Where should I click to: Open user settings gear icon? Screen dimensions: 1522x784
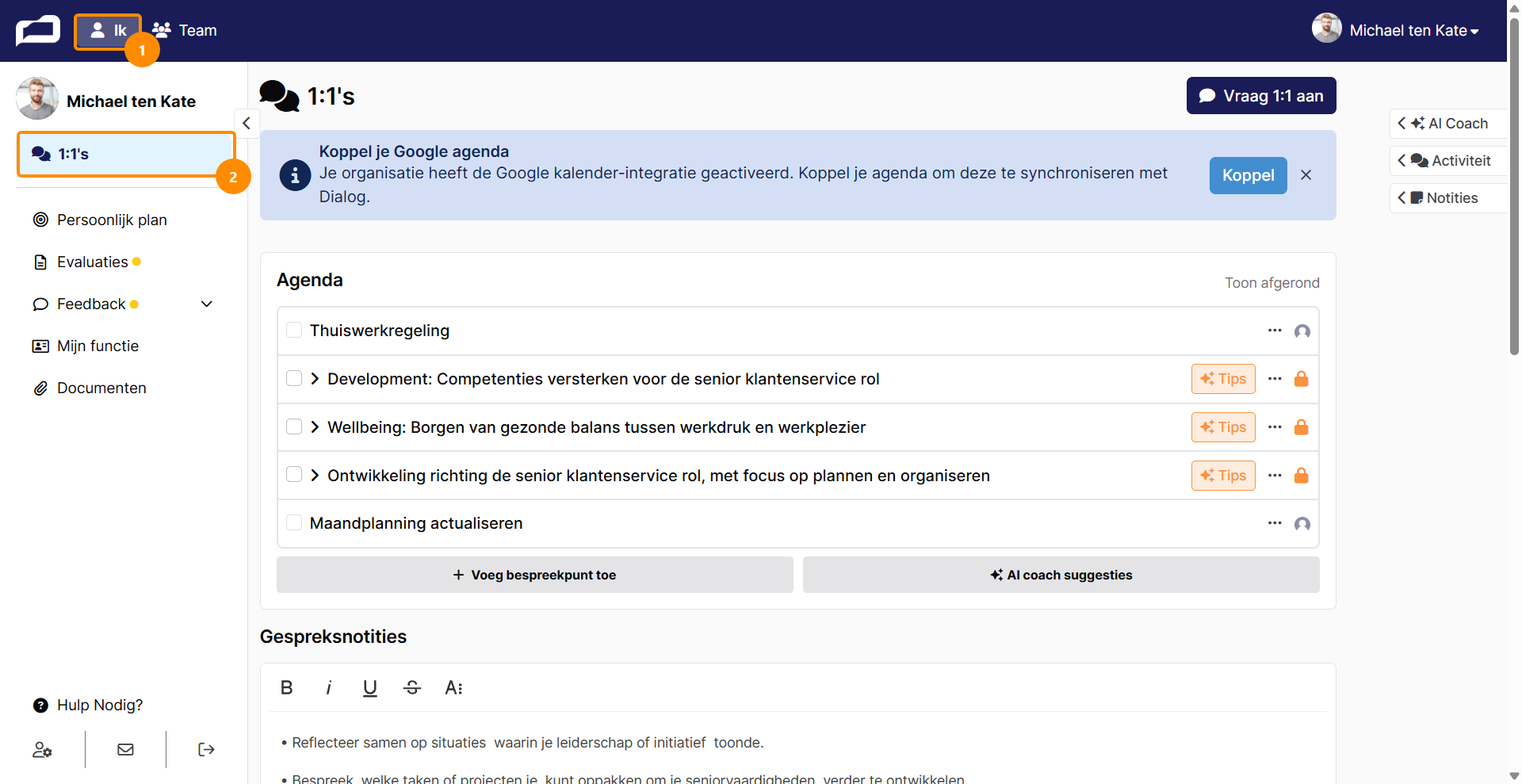42,749
